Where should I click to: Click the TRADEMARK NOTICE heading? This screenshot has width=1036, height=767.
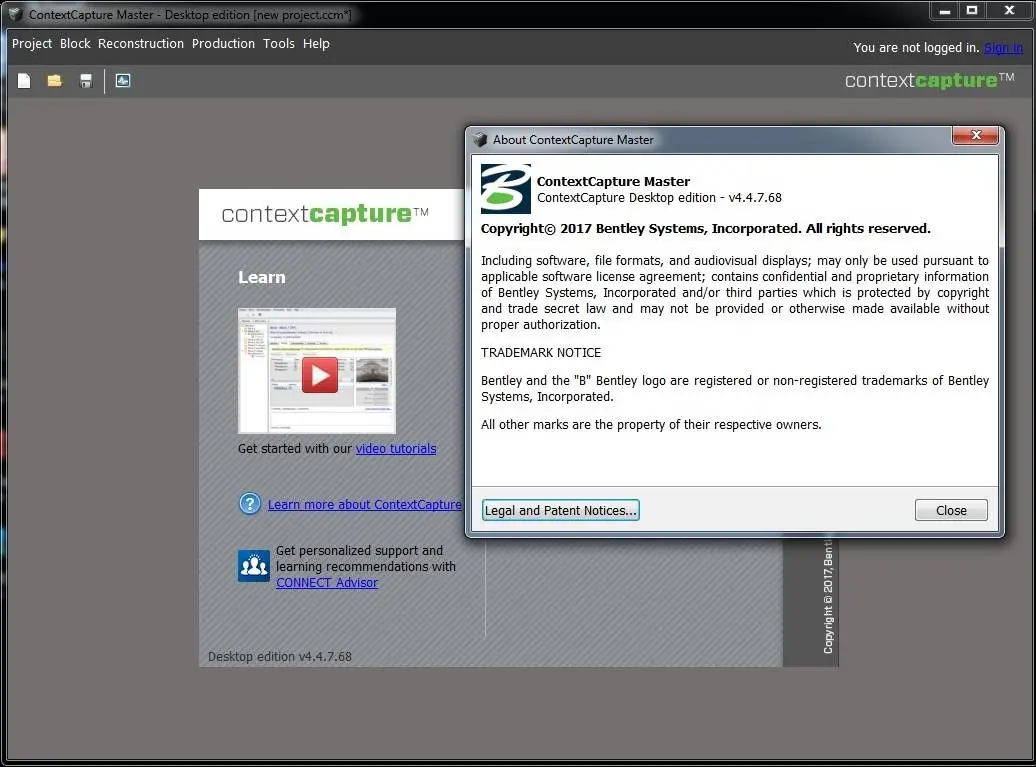tap(541, 353)
